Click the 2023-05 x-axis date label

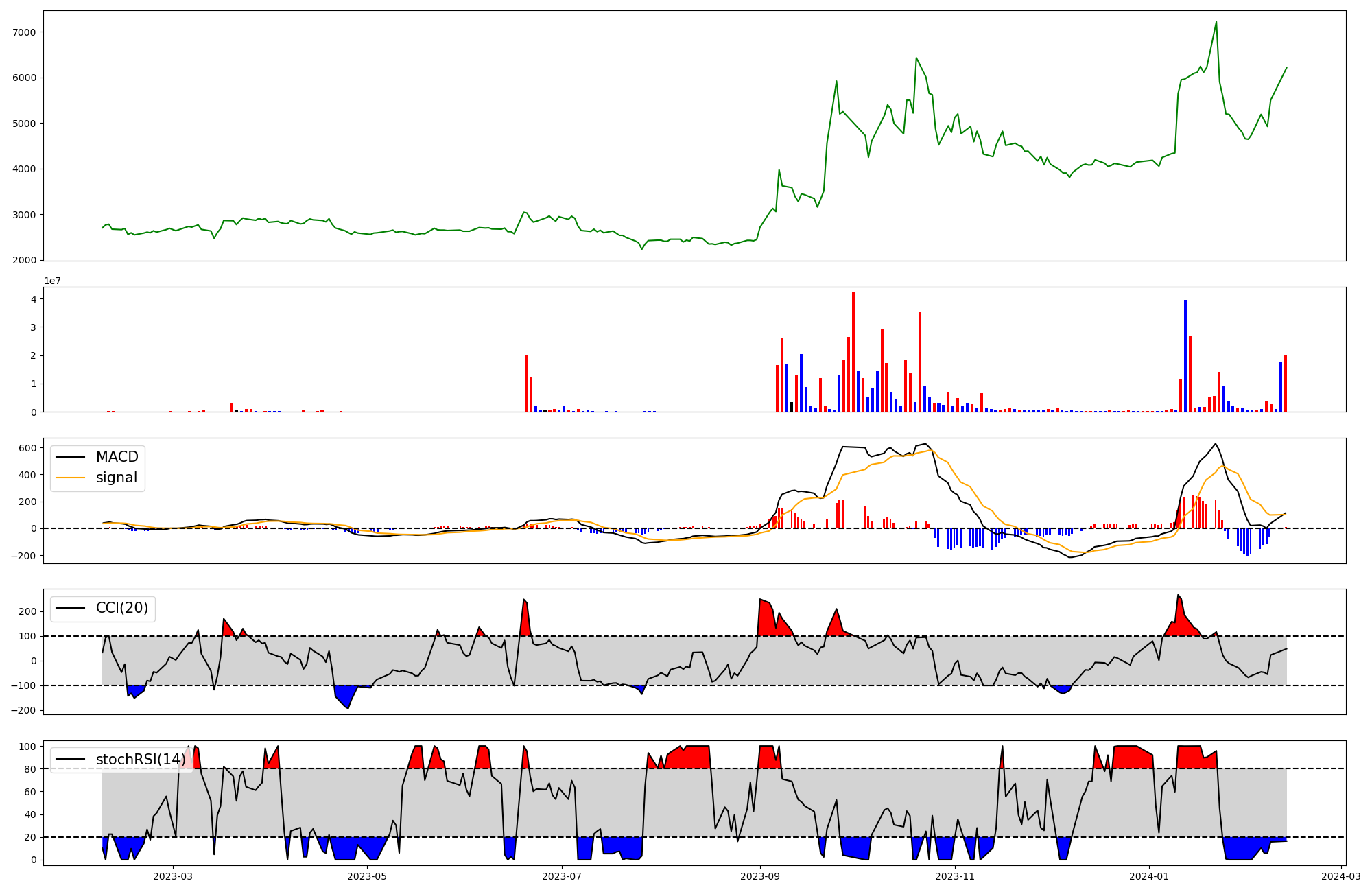[367, 876]
